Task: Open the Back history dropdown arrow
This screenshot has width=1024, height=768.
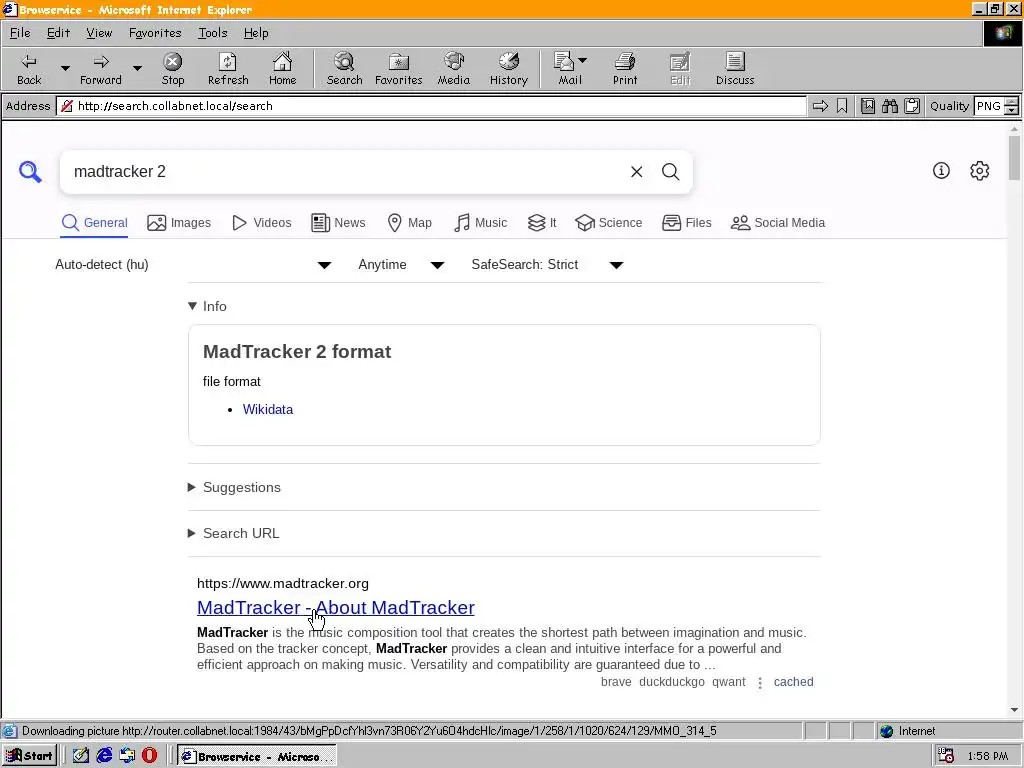Action: (x=65, y=68)
